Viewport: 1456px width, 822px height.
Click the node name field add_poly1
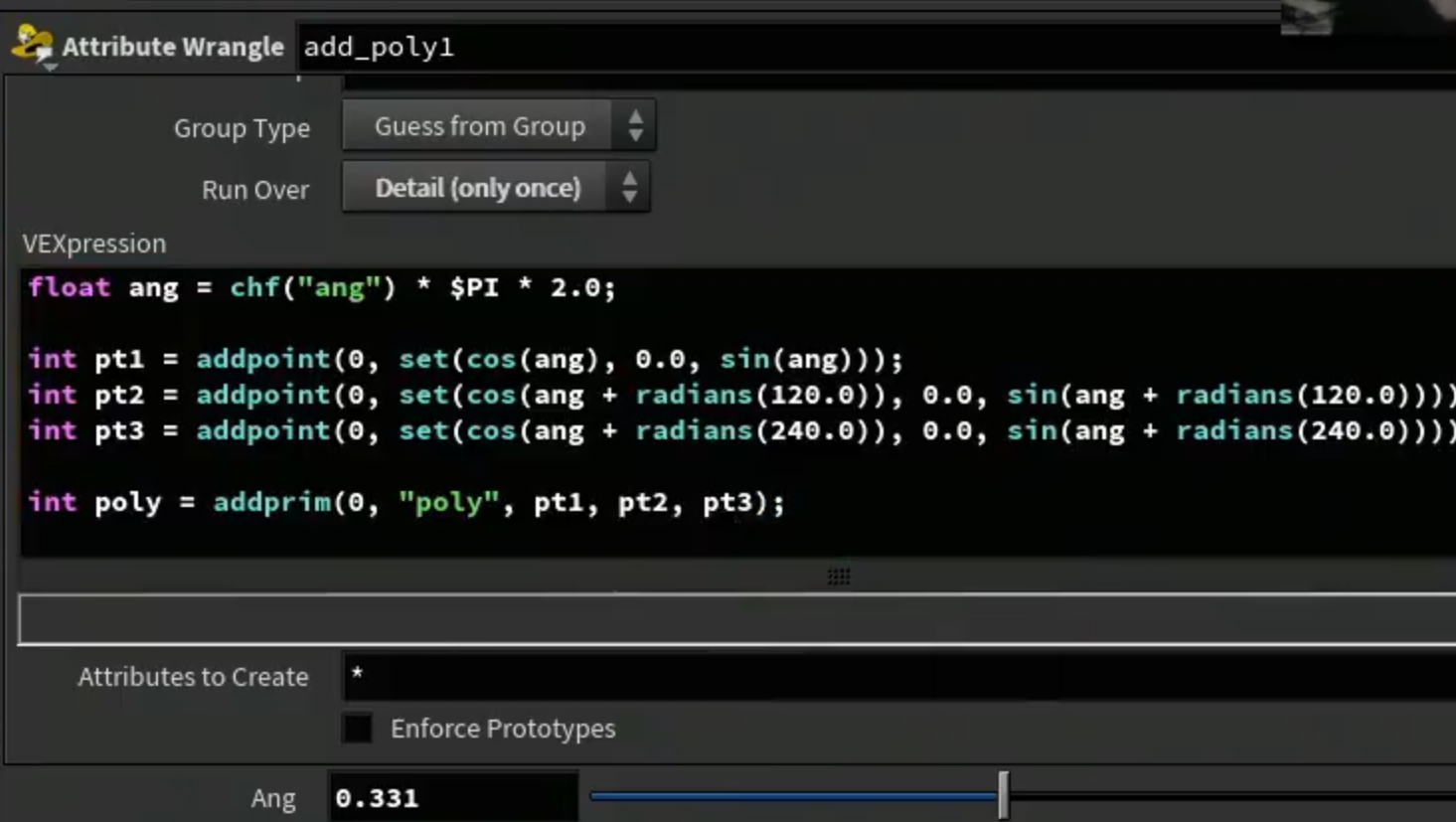[x=875, y=47]
